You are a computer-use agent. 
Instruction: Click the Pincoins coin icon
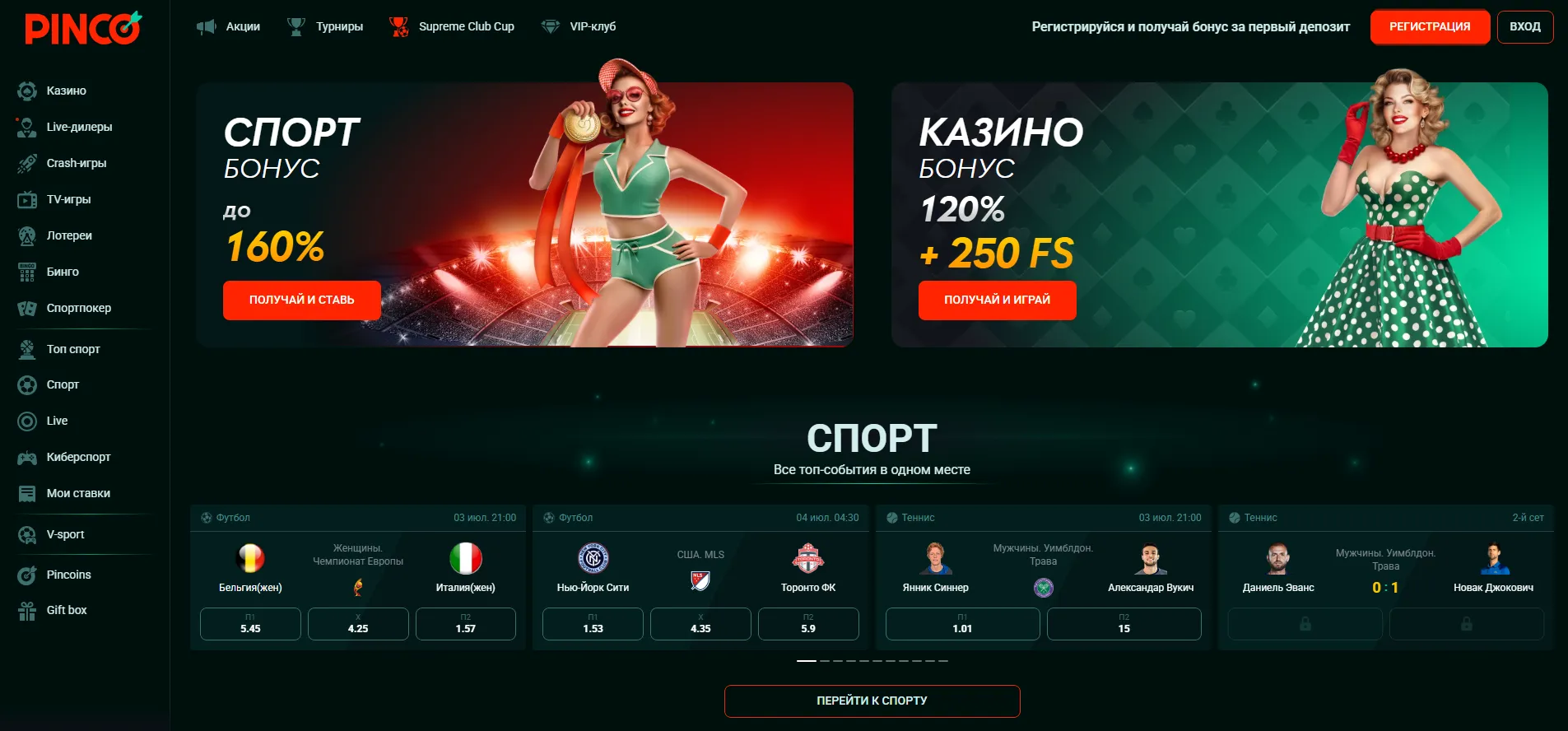pyautogui.click(x=27, y=575)
